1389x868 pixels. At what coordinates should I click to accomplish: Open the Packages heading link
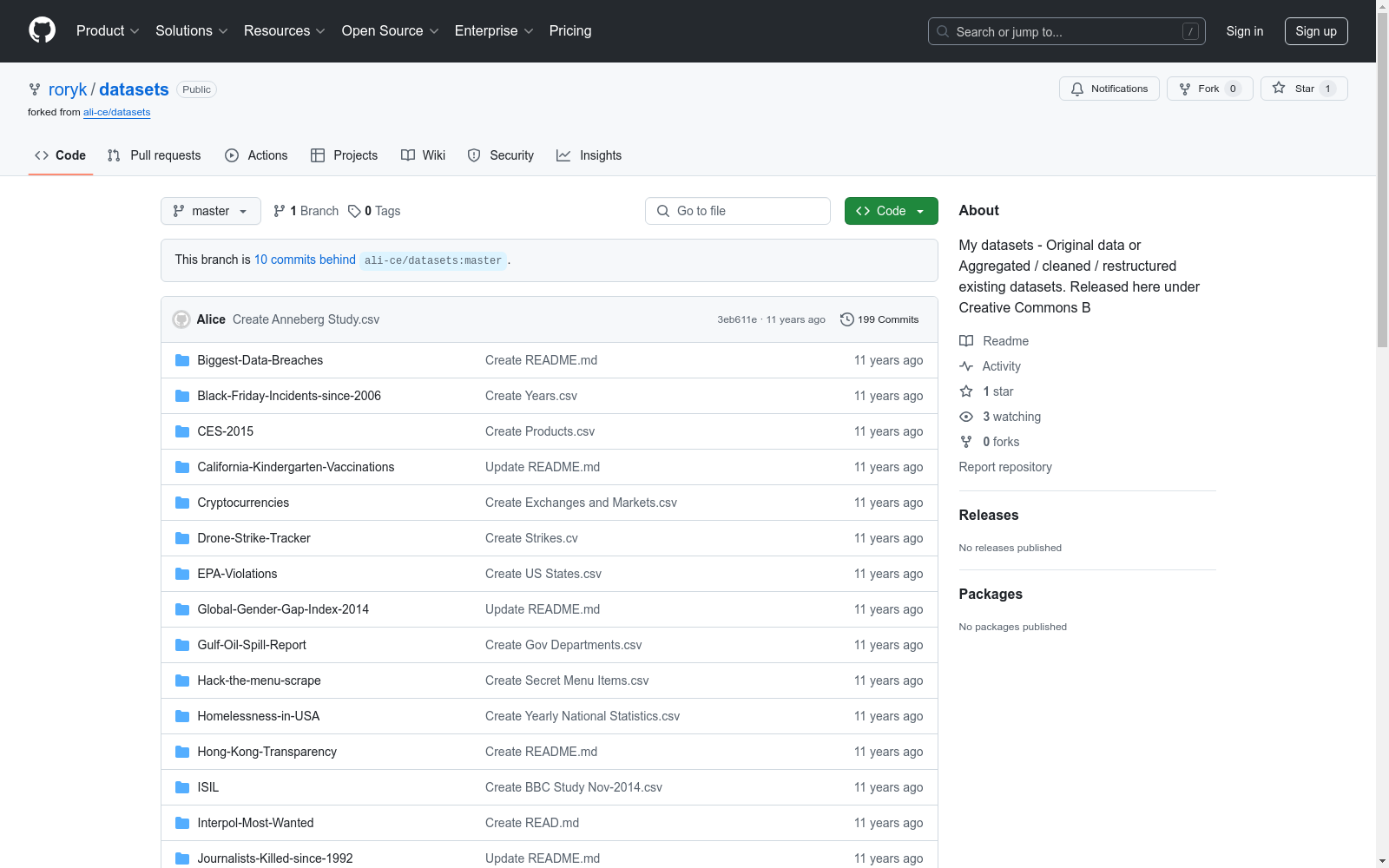[x=991, y=594]
